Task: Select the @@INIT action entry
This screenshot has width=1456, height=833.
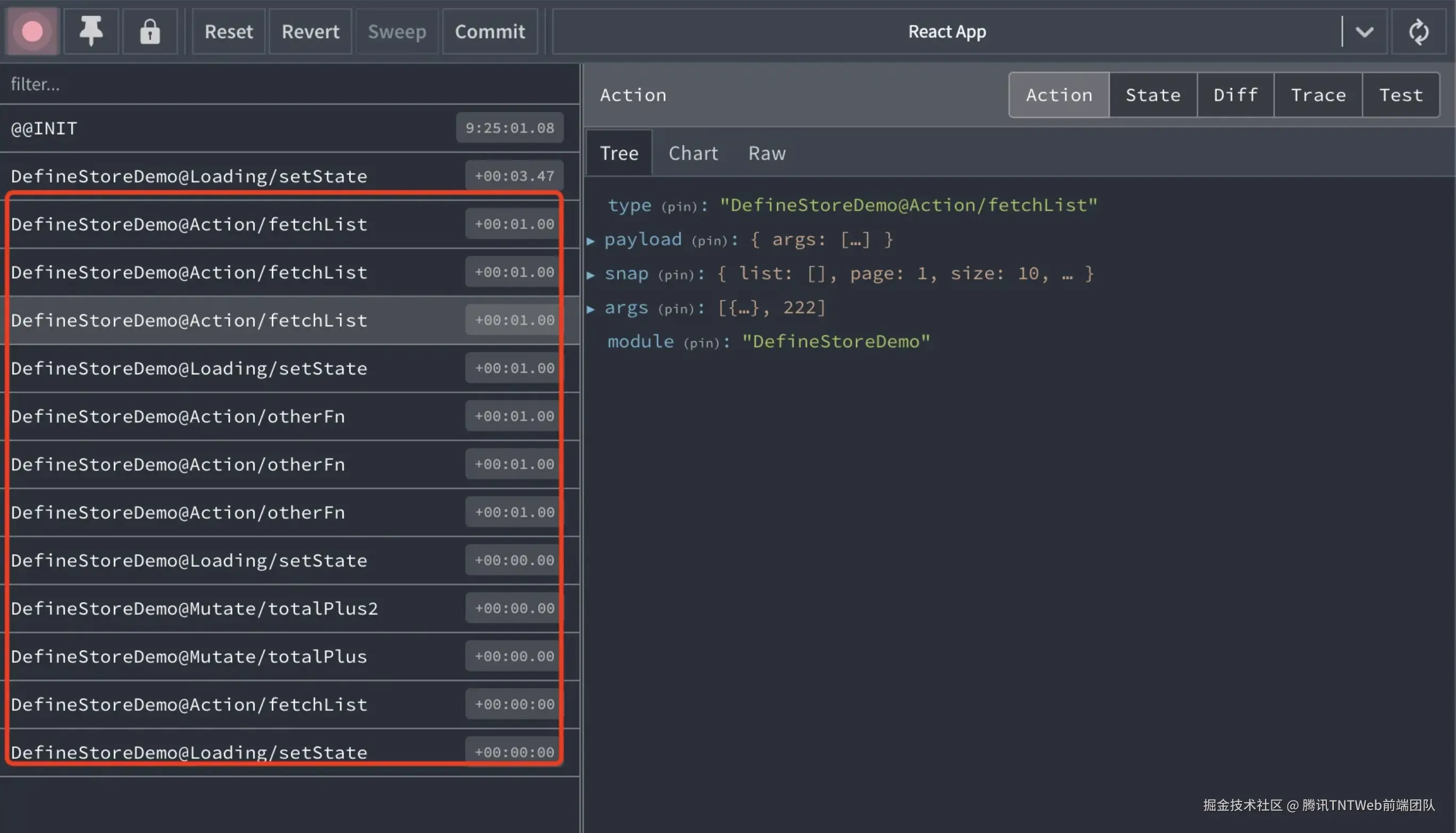Action: (x=229, y=128)
